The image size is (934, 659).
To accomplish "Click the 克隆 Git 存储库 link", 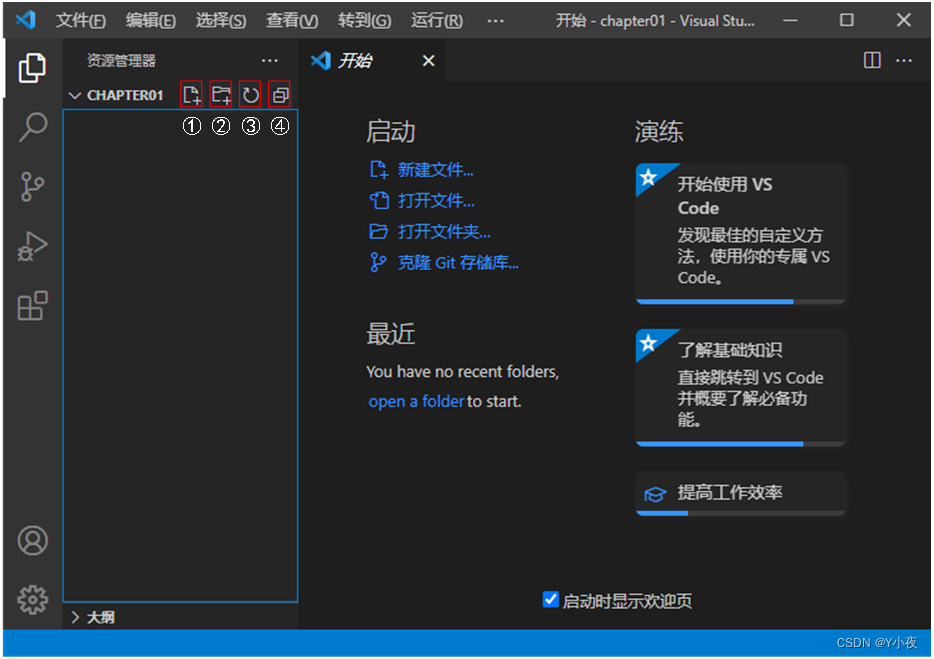I will (x=457, y=263).
